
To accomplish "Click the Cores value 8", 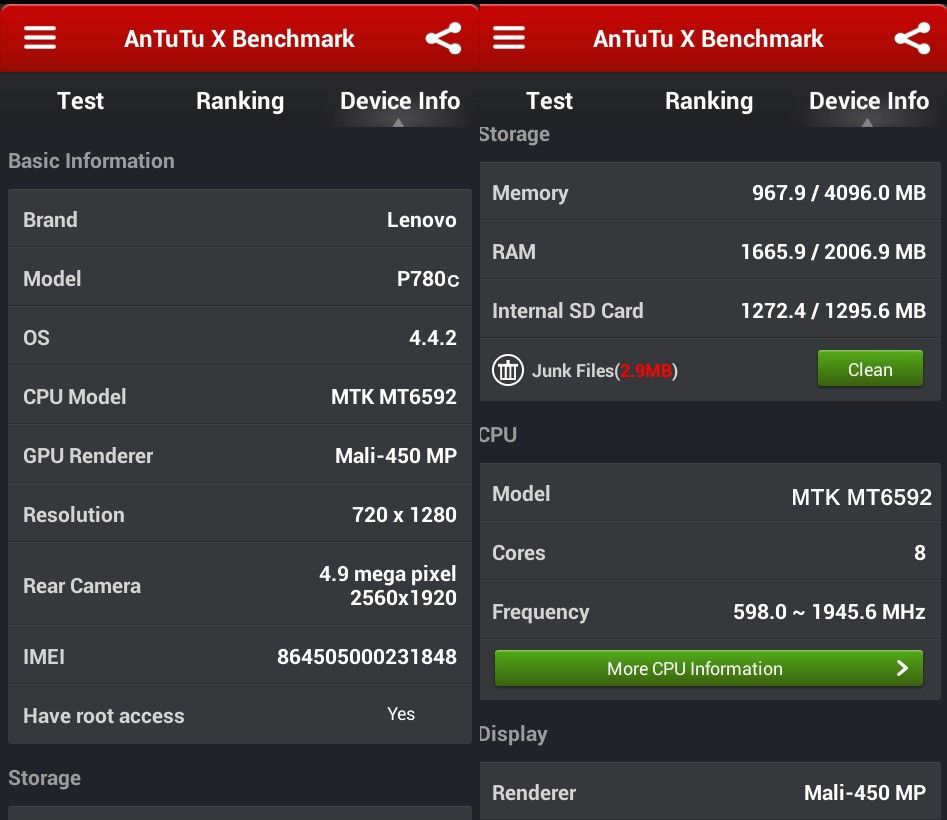I will tap(919, 553).
